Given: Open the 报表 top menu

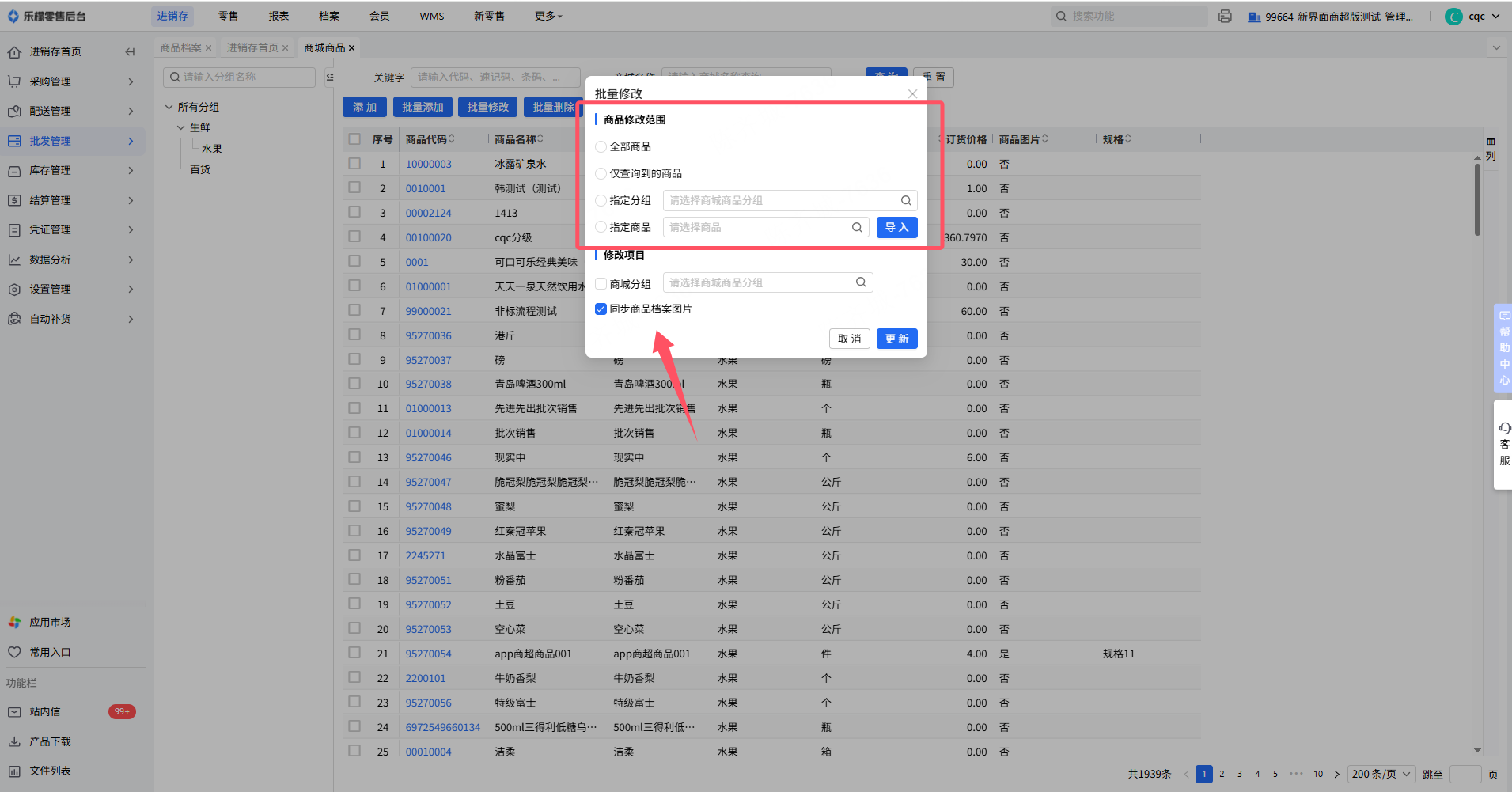Looking at the screenshot, I should coord(279,17).
